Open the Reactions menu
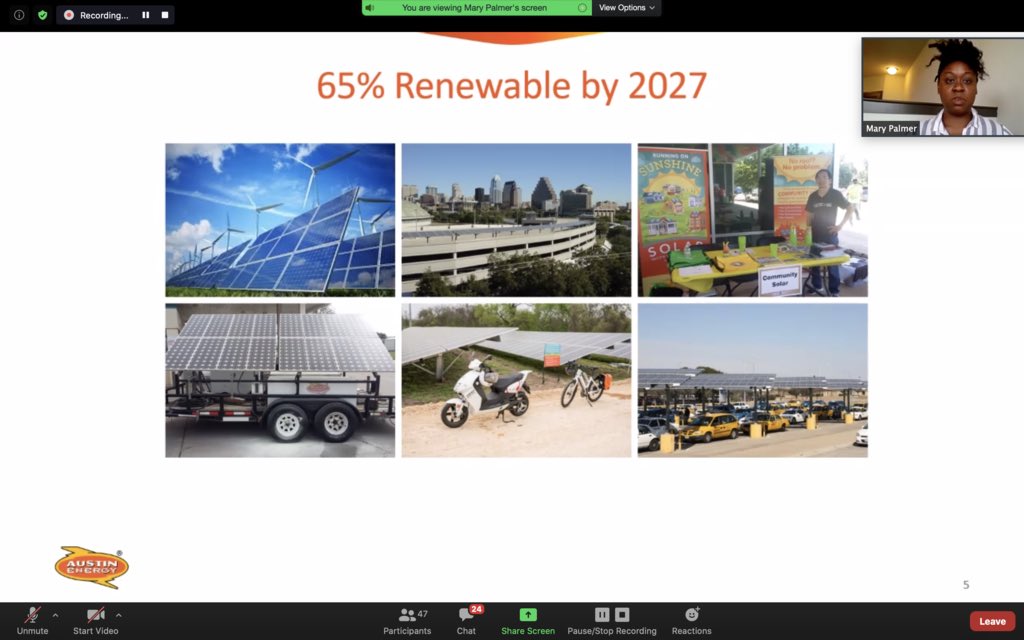Viewport: 1024px width, 640px height. [692, 621]
